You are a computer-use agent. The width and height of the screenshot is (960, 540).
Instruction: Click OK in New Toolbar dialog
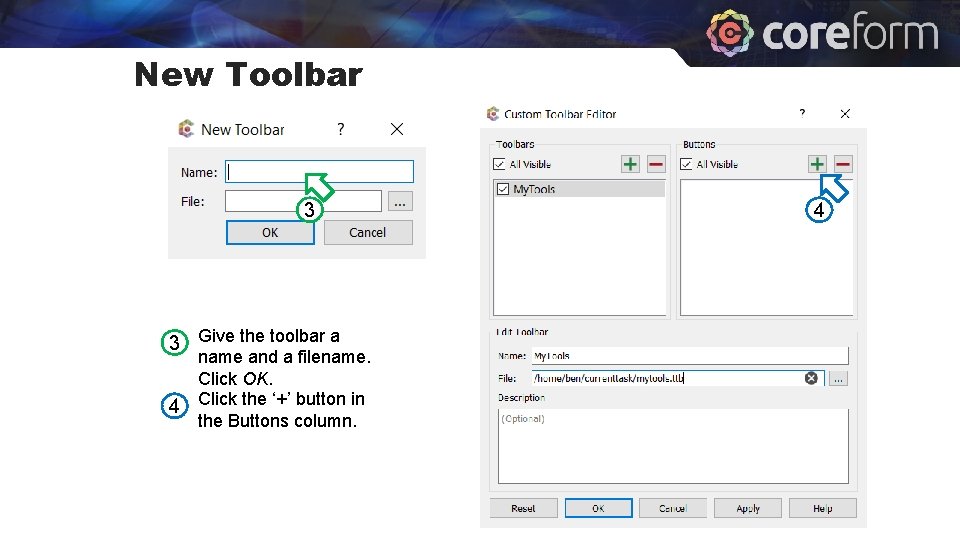click(x=270, y=233)
